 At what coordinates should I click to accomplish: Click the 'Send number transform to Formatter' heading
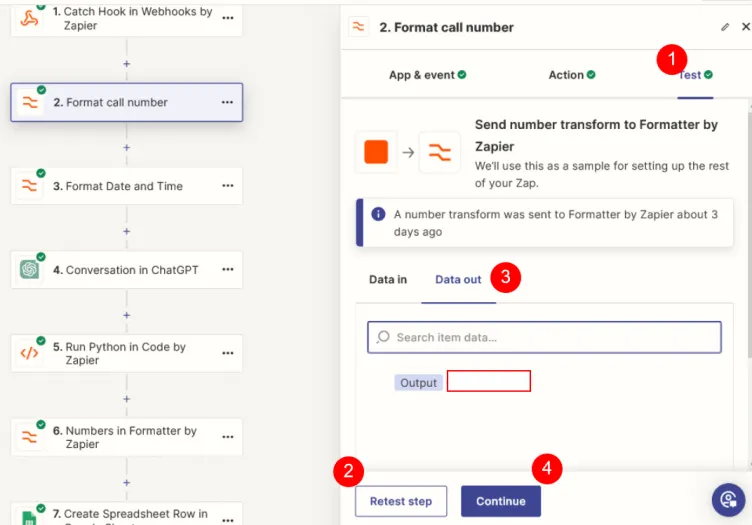pyautogui.click(x=596, y=135)
